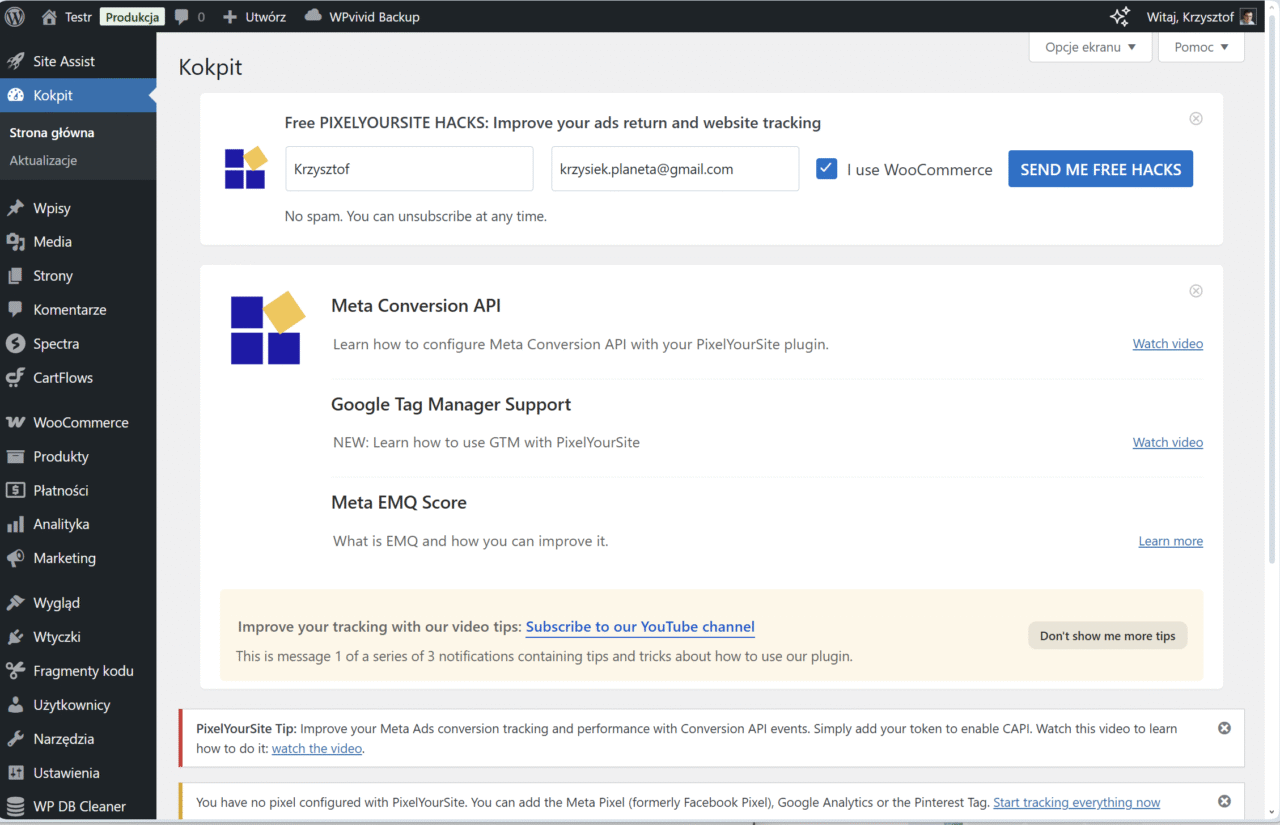Viewport: 1280px width, 825px height.
Task: Click the Płatności dollar icon
Action: (x=15, y=490)
